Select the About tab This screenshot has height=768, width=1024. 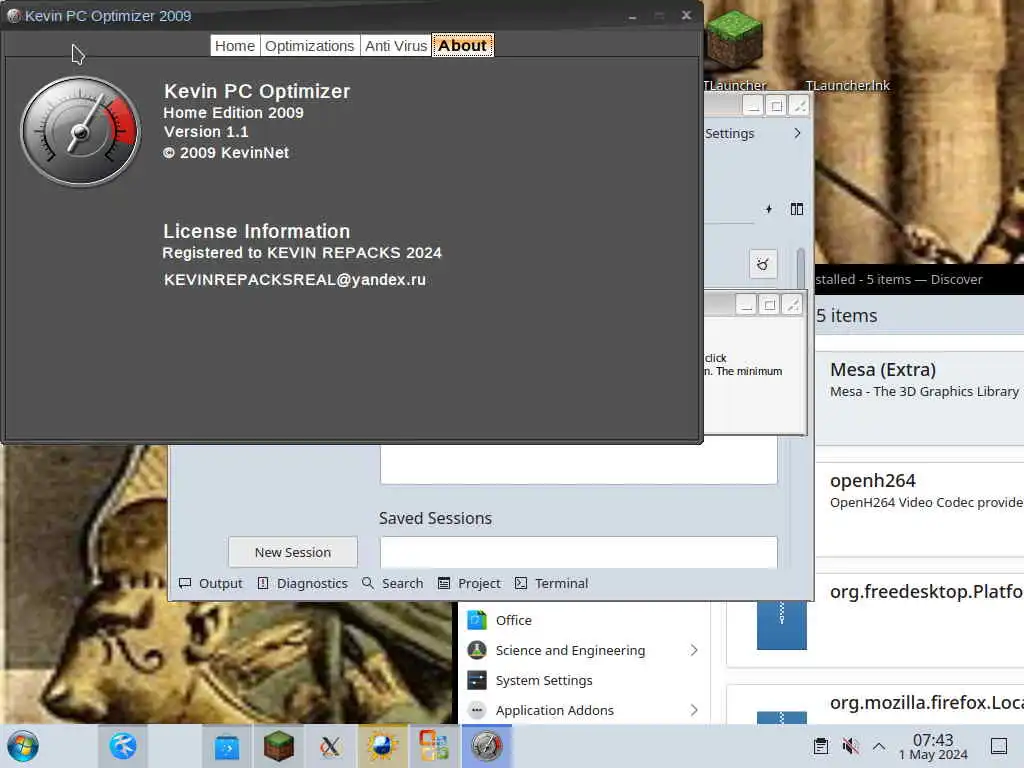[x=462, y=46]
